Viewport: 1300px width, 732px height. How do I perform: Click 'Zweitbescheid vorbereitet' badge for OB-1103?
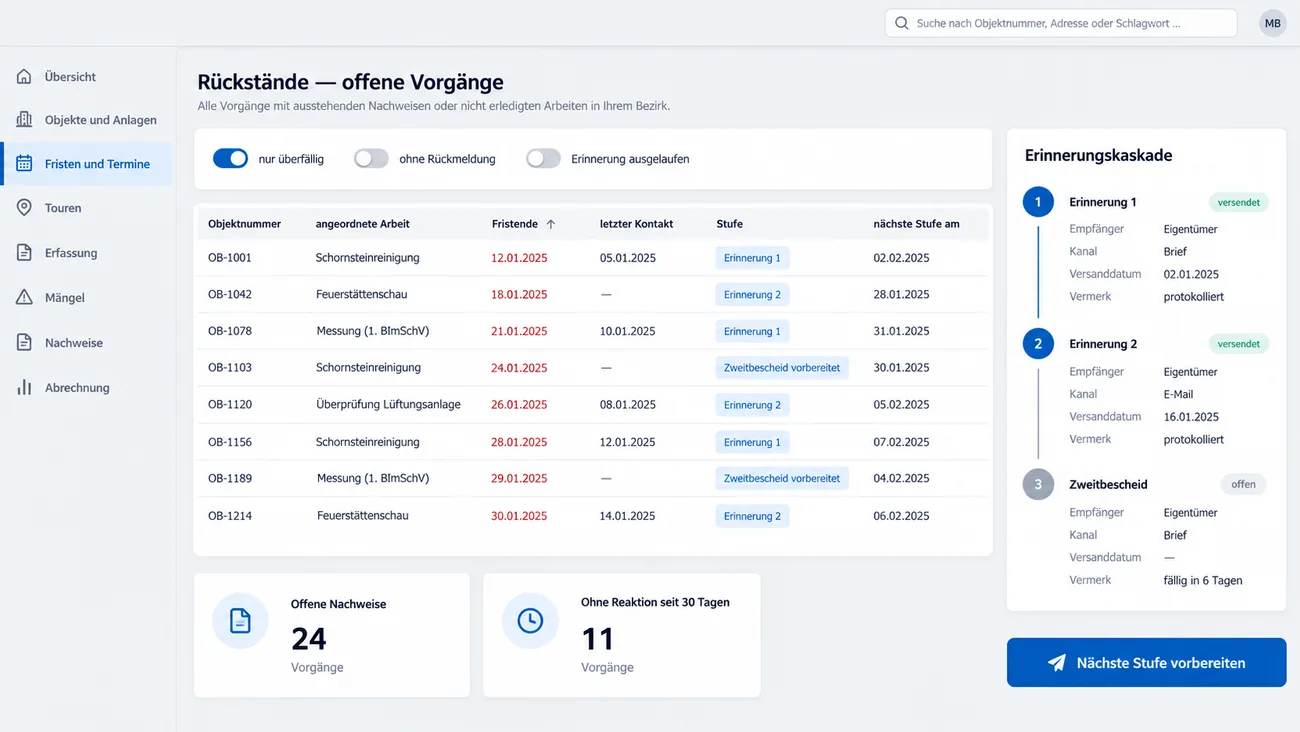point(782,367)
